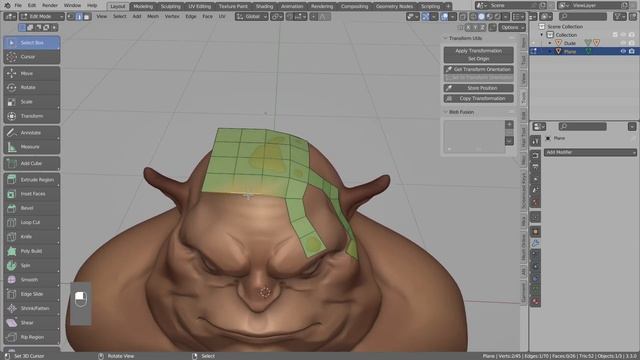The height and width of the screenshot is (360, 640).
Task: Open the File menu
Action: (x=18, y=6)
